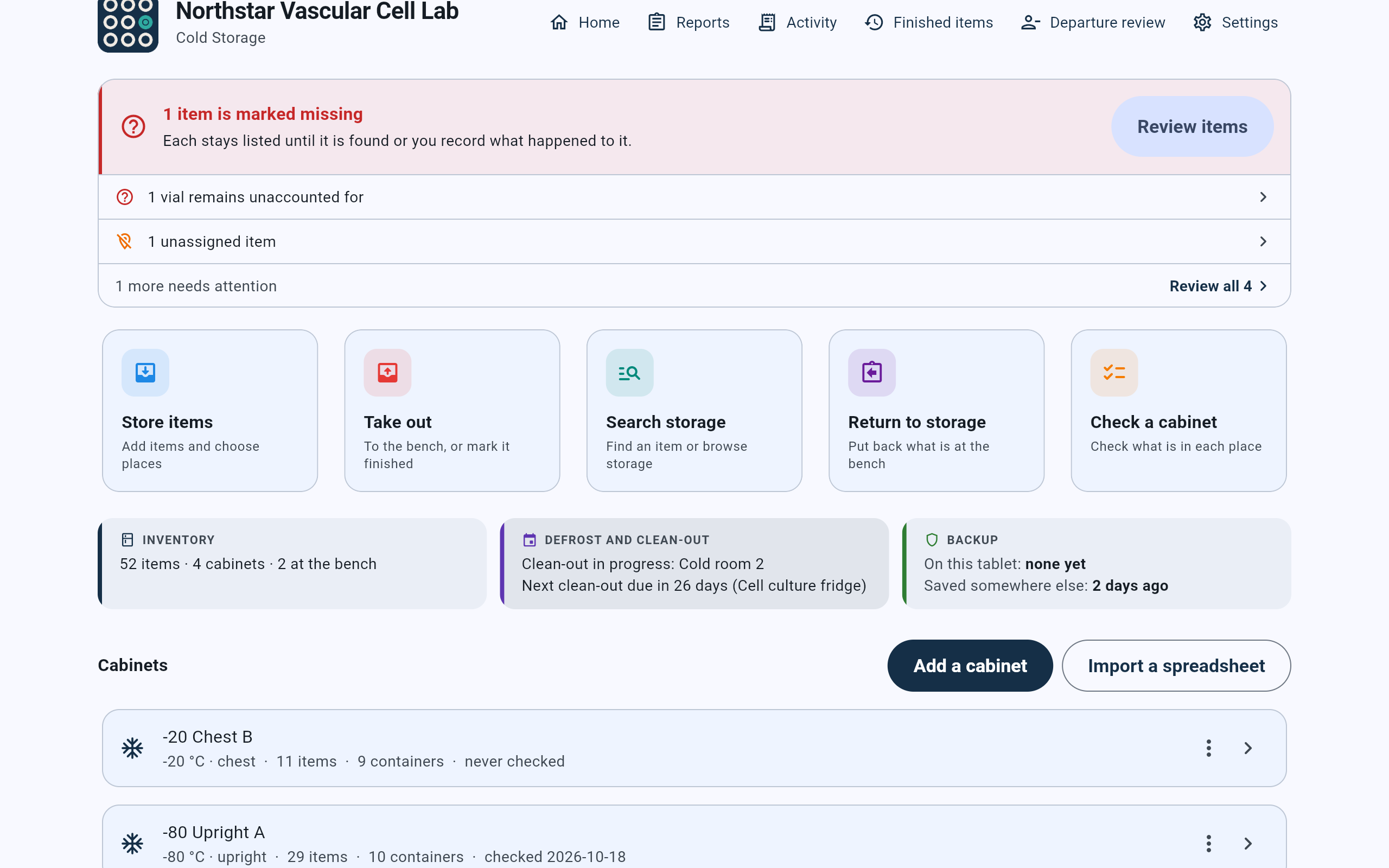
Task: Click the Settings gear icon
Action: (1202, 22)
